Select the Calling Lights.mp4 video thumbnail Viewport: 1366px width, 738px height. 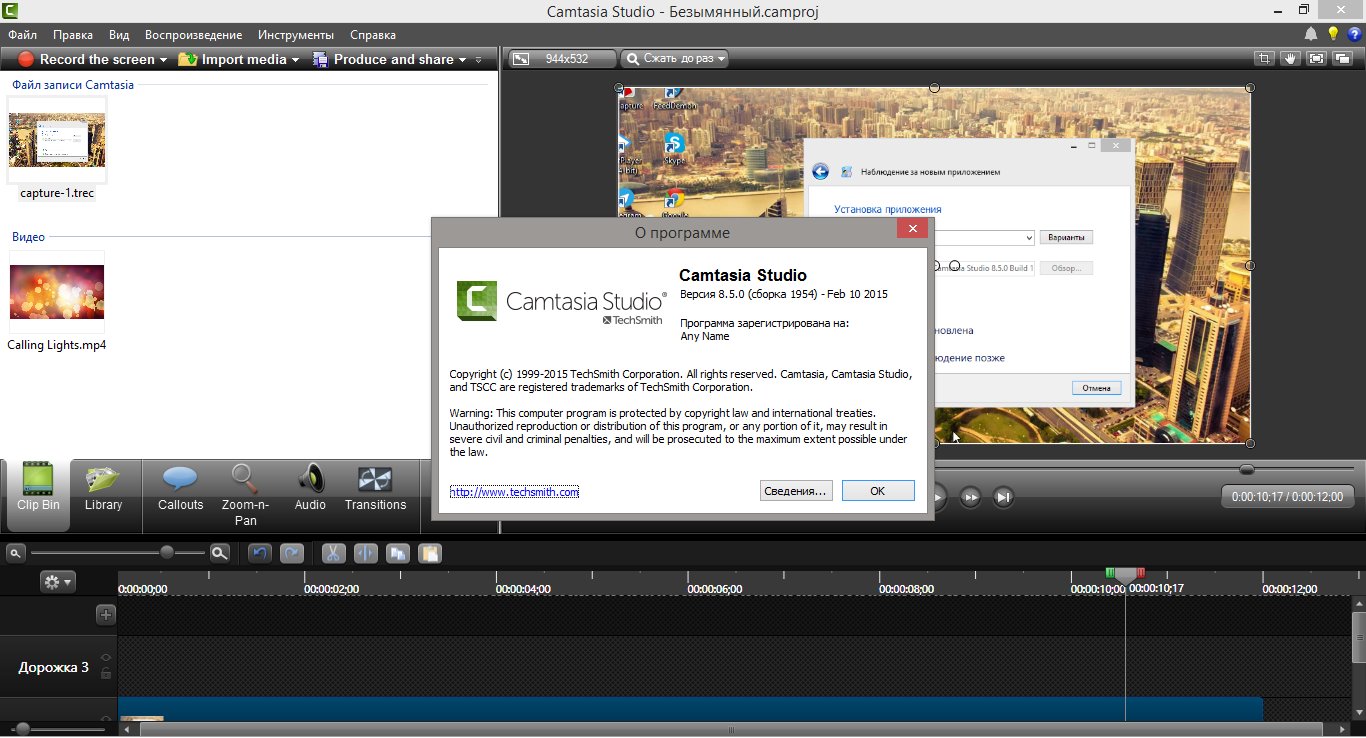coord(57,292)
